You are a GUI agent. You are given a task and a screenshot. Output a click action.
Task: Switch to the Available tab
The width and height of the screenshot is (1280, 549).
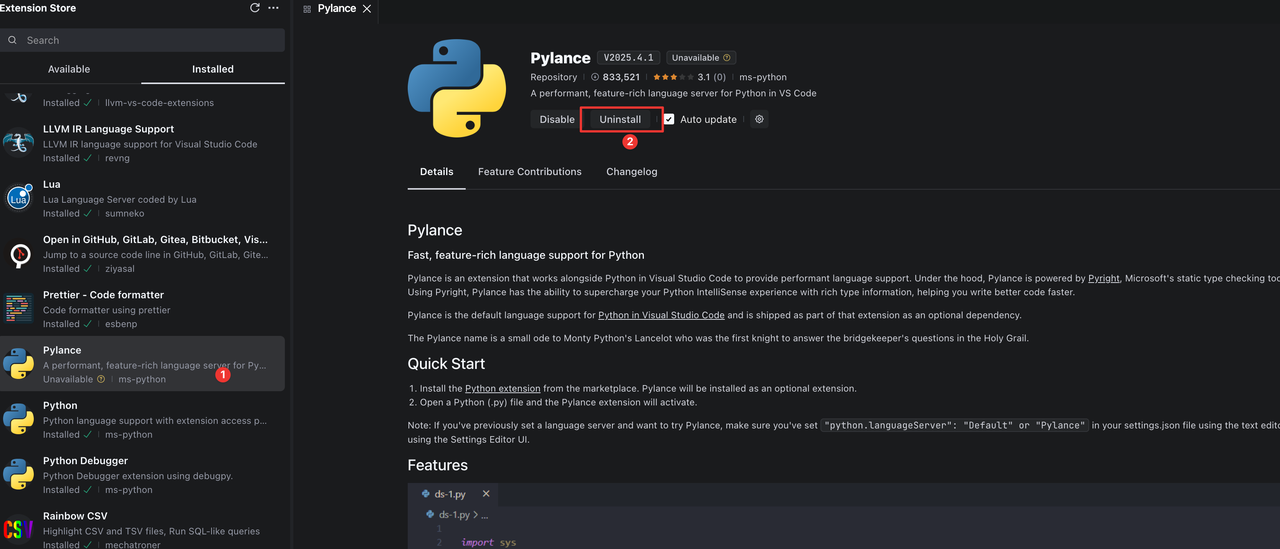click(x=69, y=69)
